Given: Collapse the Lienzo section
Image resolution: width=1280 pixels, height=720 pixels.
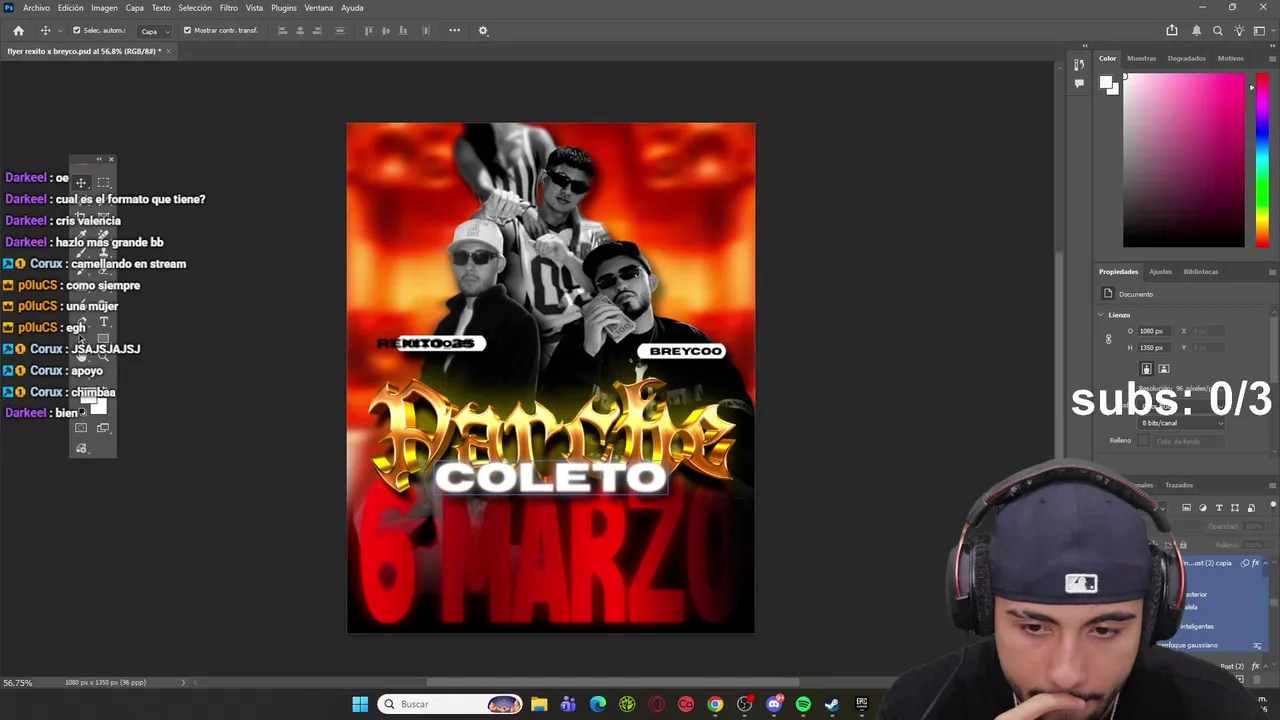Looking at the screenshot, I should (1101, 315).
